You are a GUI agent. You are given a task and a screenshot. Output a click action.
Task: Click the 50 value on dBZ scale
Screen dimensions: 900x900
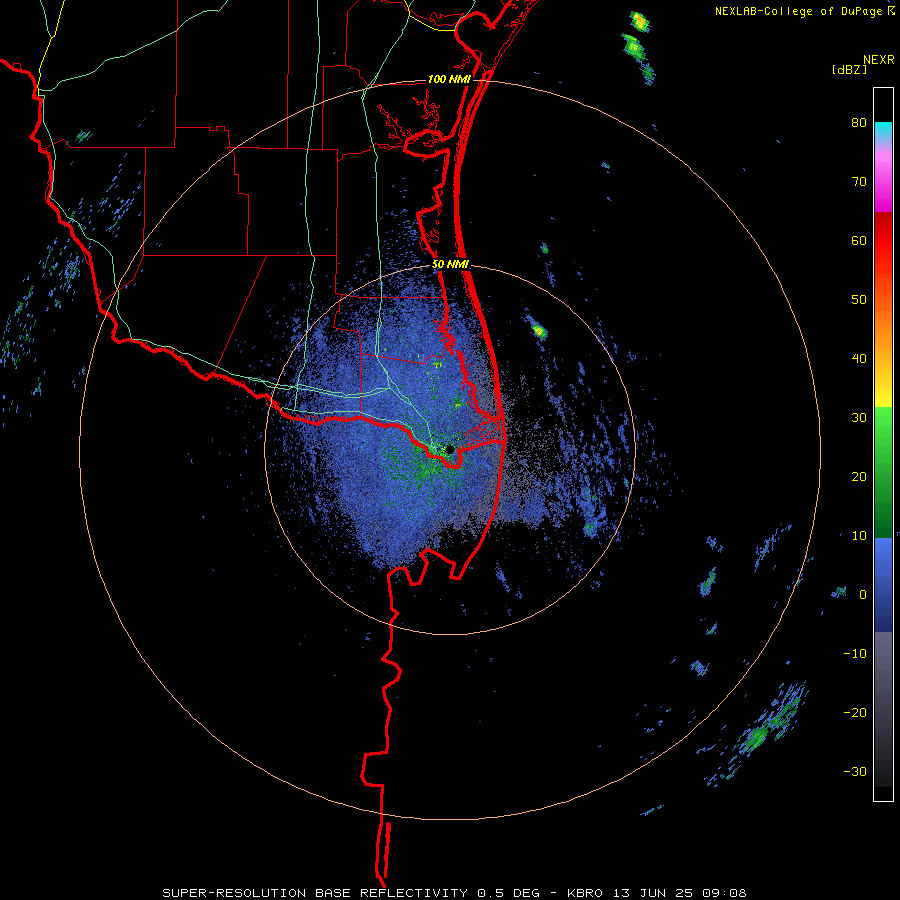859,300
